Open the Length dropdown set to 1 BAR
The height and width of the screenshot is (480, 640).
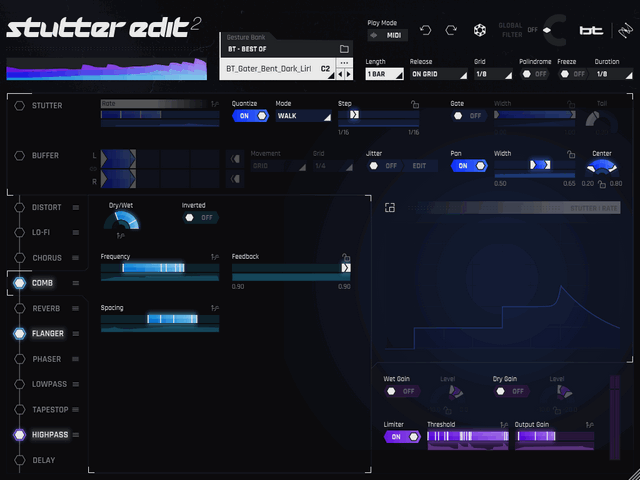pyautogui.click(x=385, y=74)
